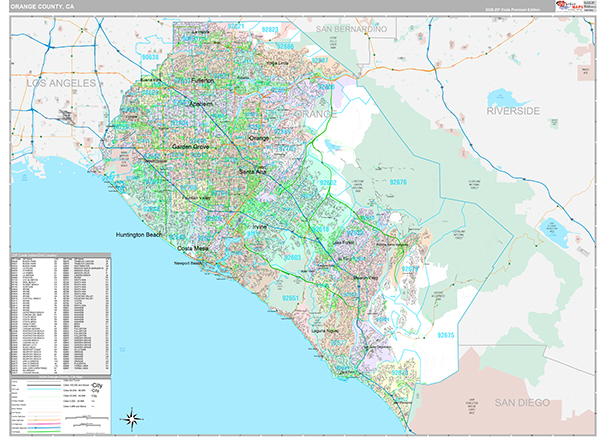Click the large City legend symbol
This screenshot has width=600, height=437.
pyautogui.click(x=98, y=384)
